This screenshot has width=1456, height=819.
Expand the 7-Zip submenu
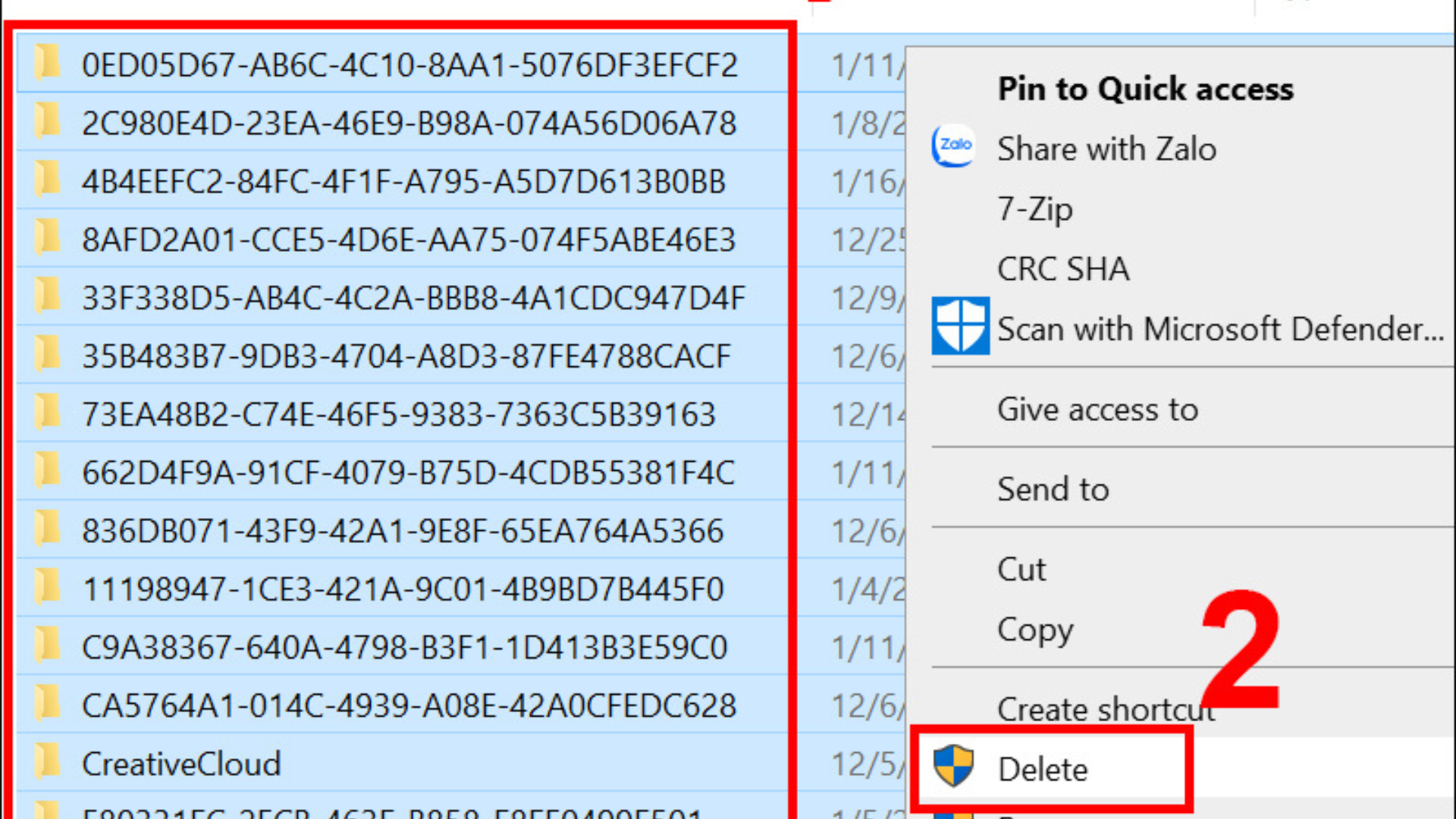coord(1034,209)
